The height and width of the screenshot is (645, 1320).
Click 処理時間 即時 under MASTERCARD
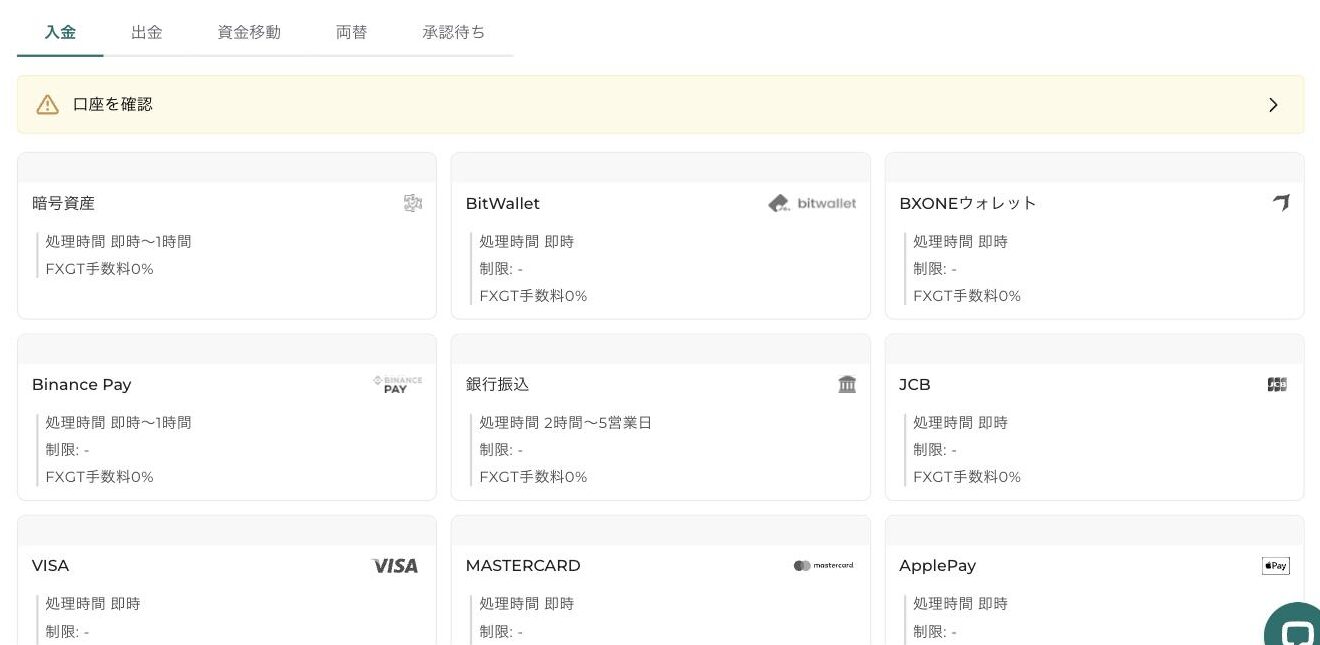[x=526, y=604]
